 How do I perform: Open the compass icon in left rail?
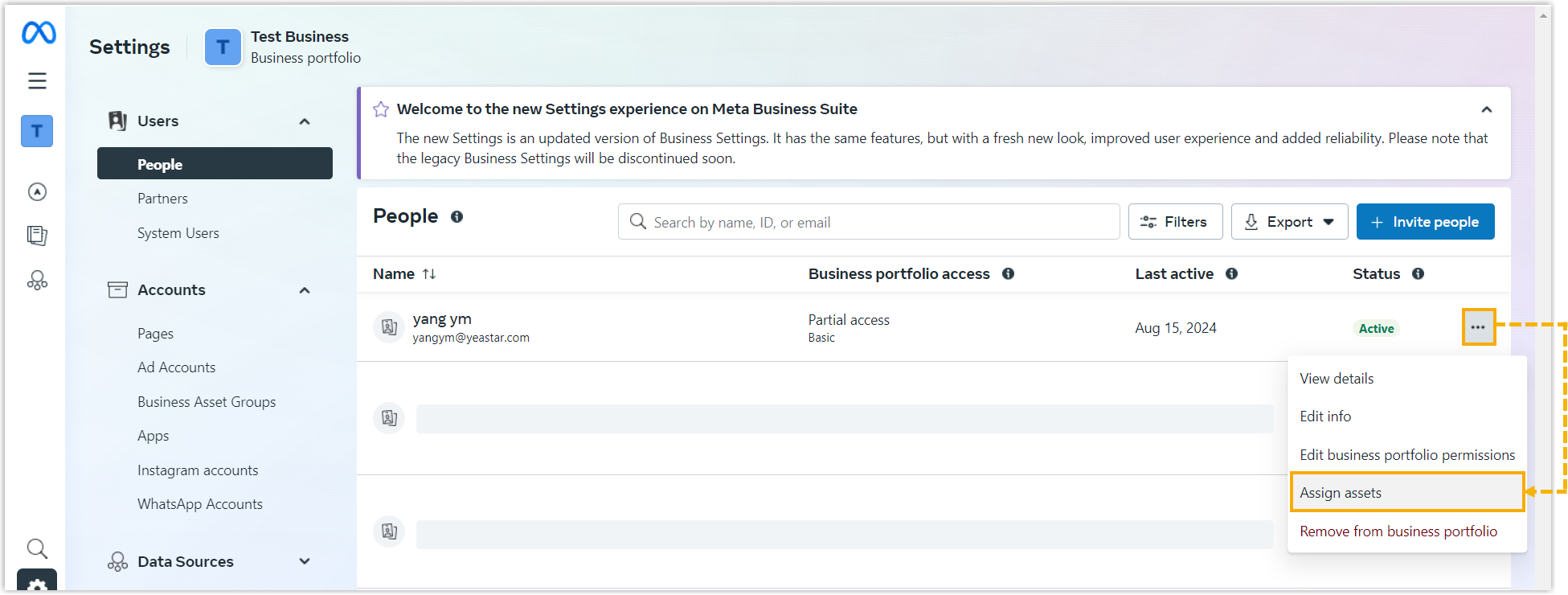click(37, 191)
